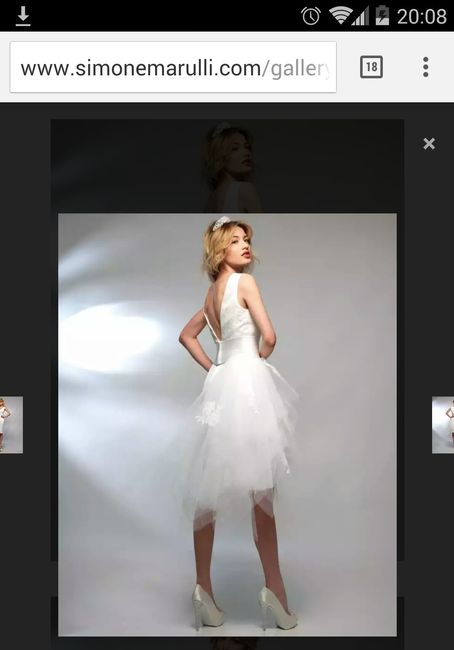This screenshot has width=454, height=650.
Task: Tap the 20:08 clock in status bar
Action: 422,17
